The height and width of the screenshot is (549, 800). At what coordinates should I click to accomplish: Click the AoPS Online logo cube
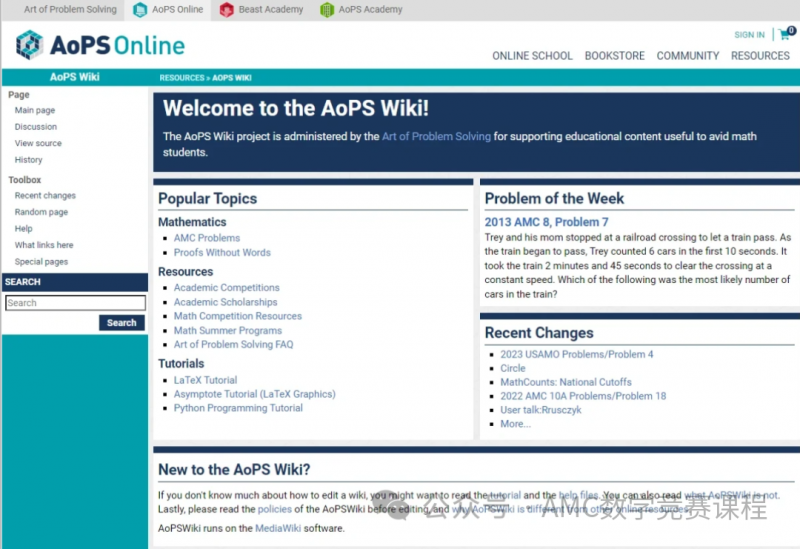(29, 45)
